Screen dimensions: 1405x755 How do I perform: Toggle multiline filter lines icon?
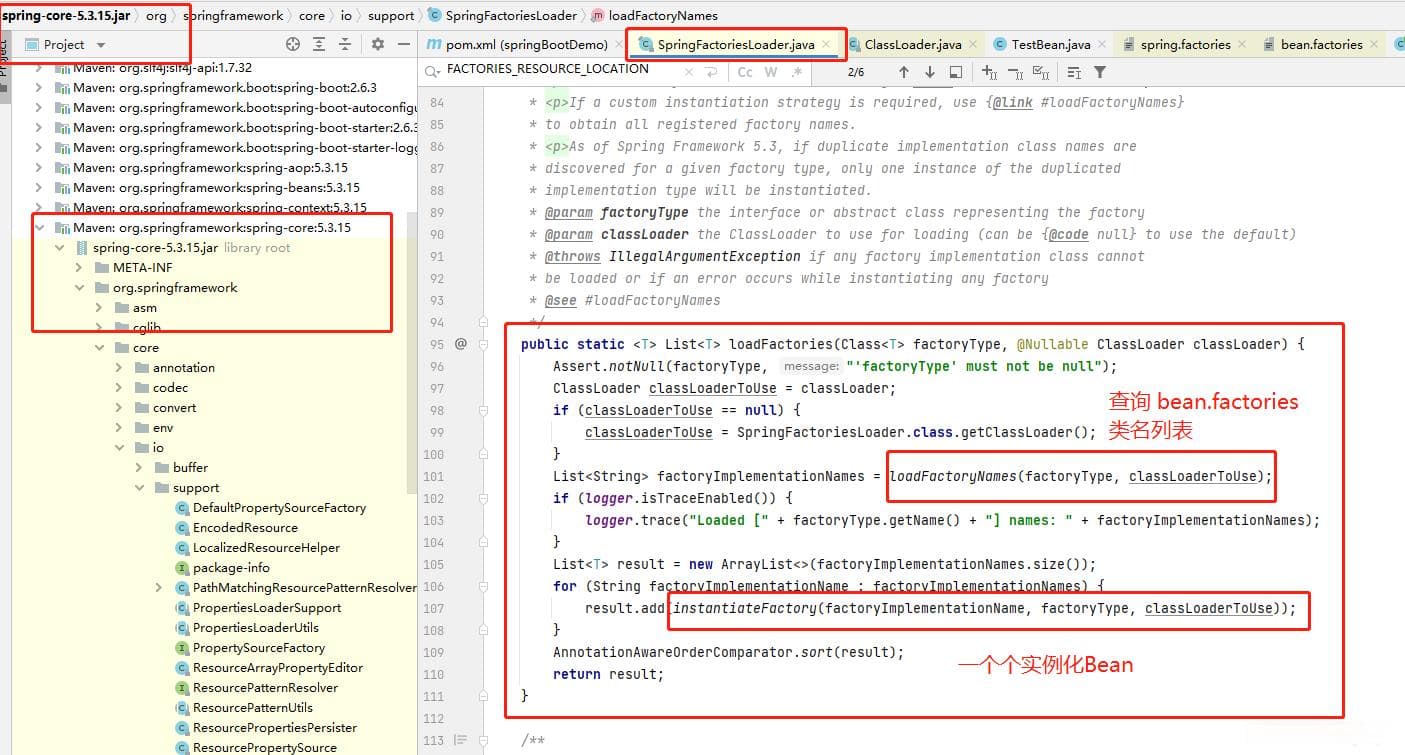click(x=1074, y=72)
